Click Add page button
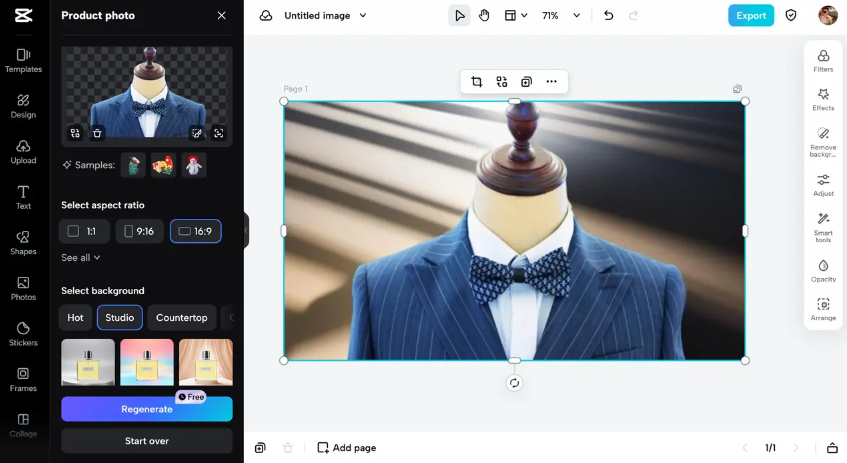 click(346, 448)
